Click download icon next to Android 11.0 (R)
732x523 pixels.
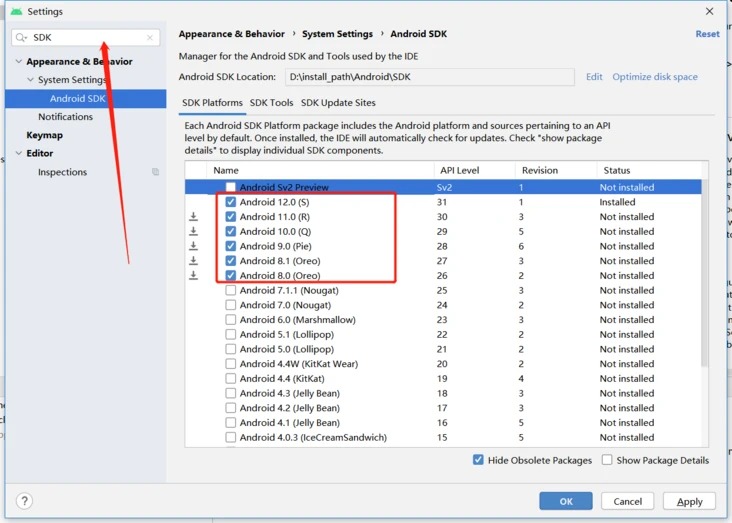[x=193, y=217]
